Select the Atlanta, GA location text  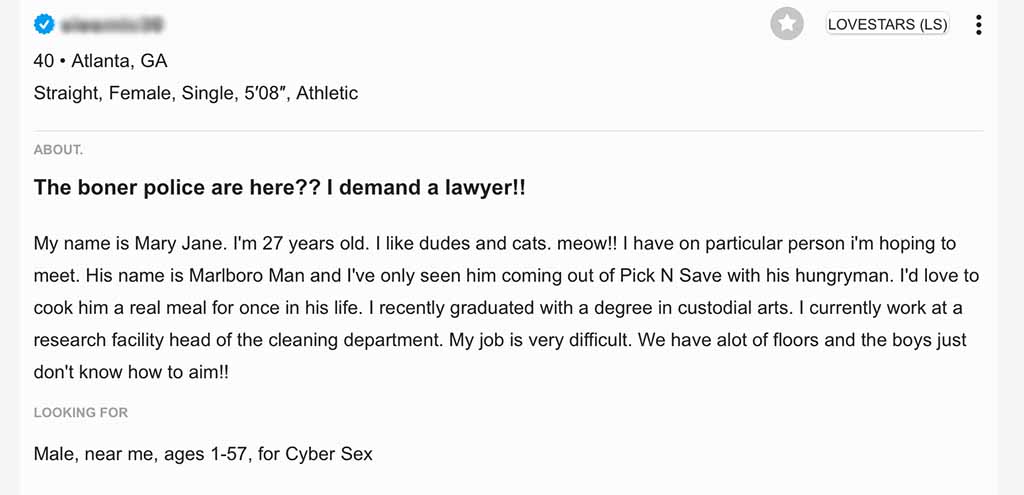click(120, 61)
